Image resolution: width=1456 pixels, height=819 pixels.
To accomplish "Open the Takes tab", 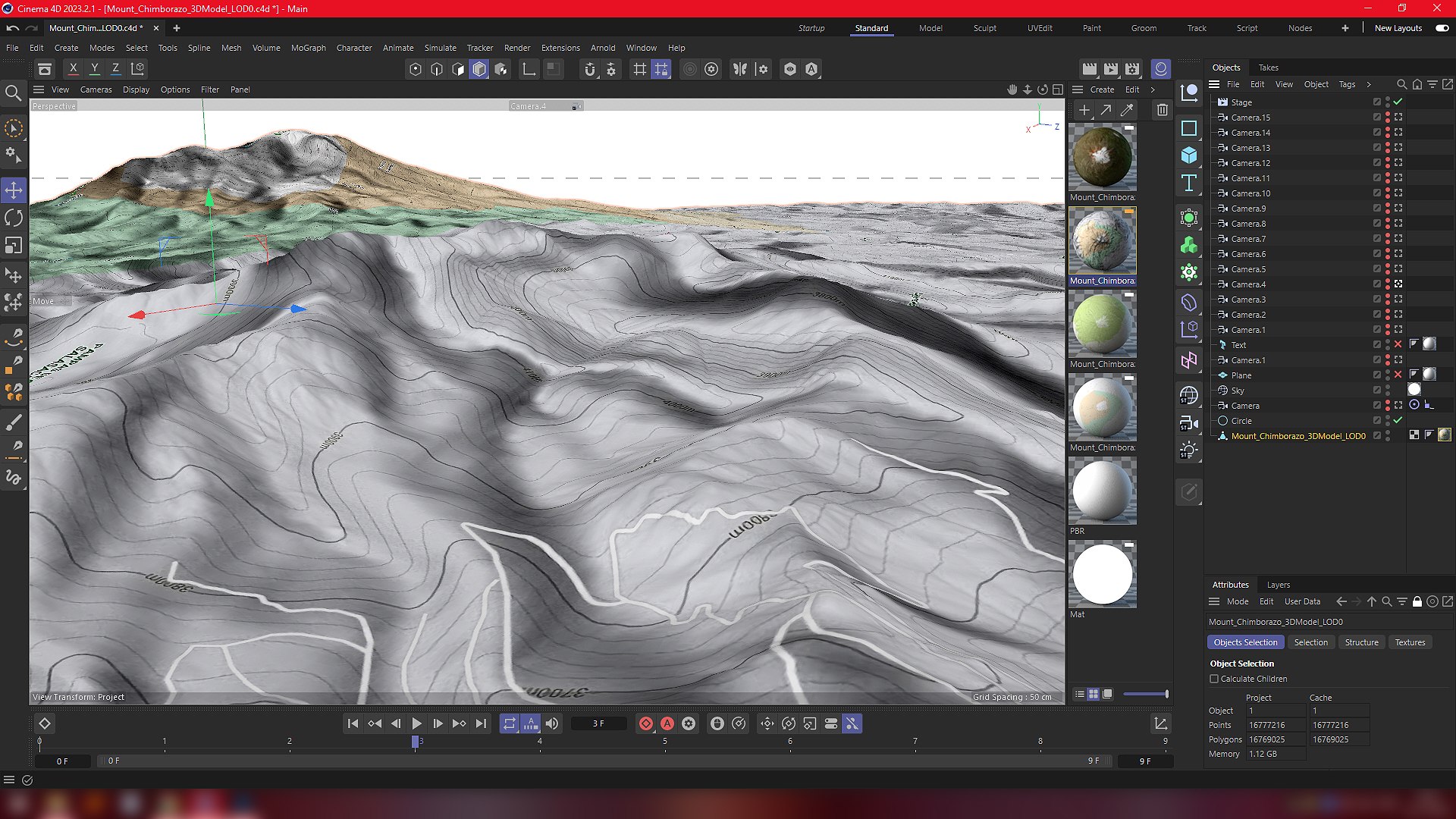I will click(x=1268, y=67).
